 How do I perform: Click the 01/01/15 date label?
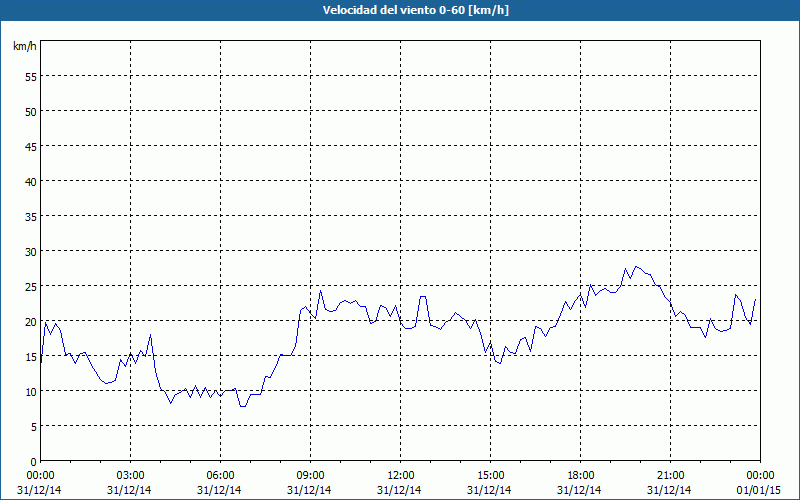(759, 490)
